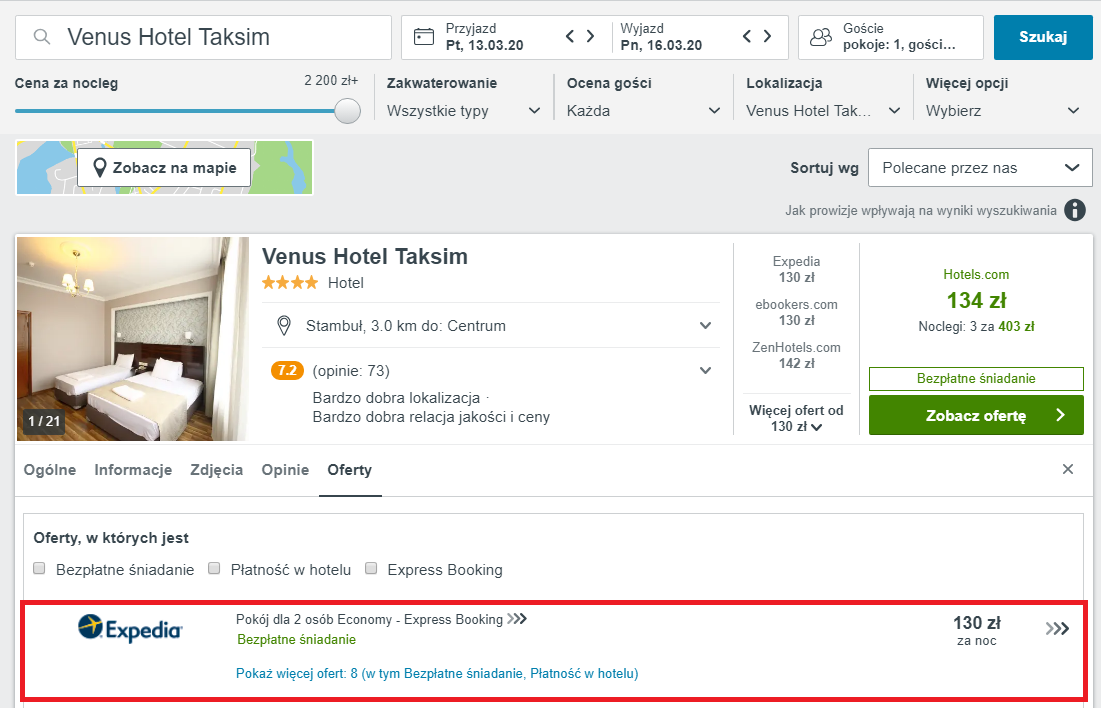Open the Sortuj wg sorting dropdown
This screenshot has width=1101, height=708.
(x=980, y=168)
